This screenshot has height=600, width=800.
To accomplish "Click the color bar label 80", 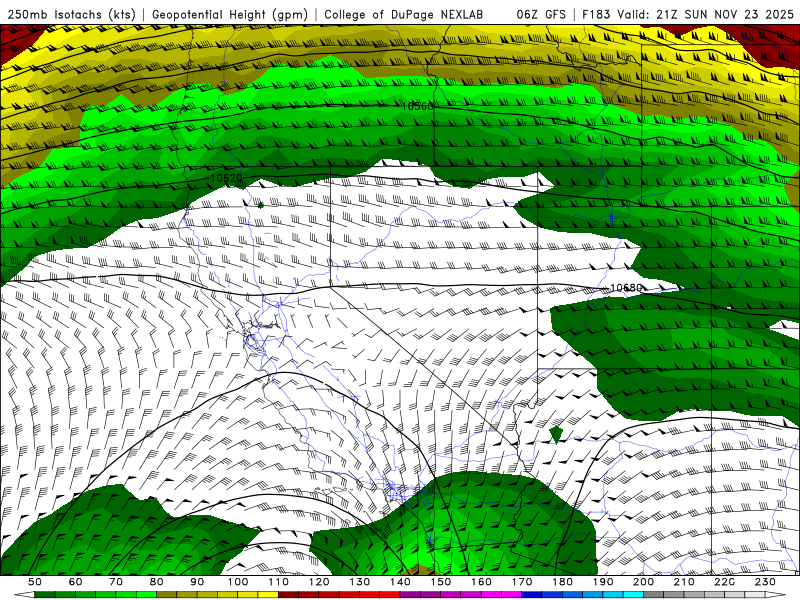I will coord(157,582).
